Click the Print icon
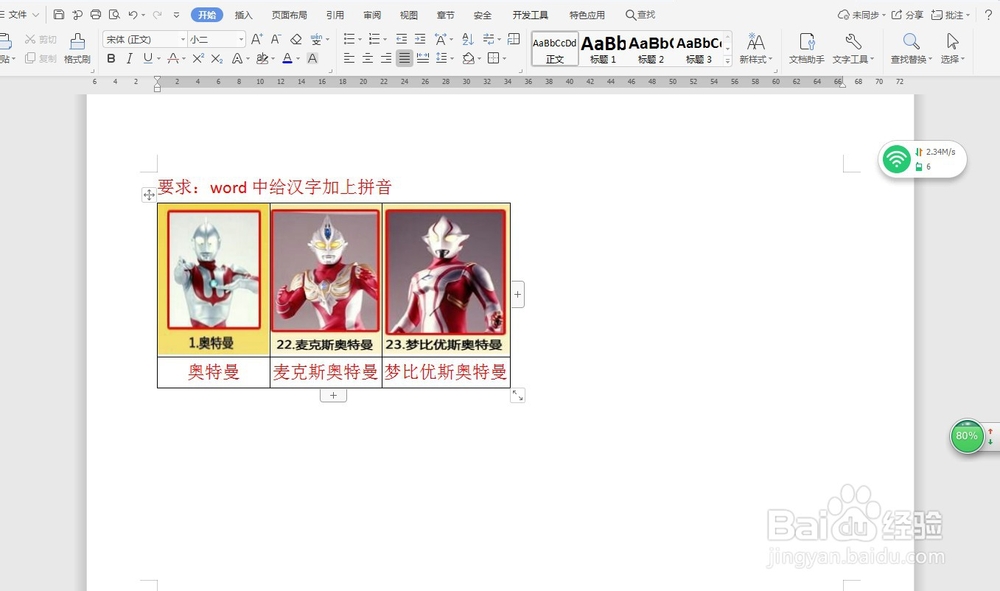Screen dimensions: 1000x591 96,14
